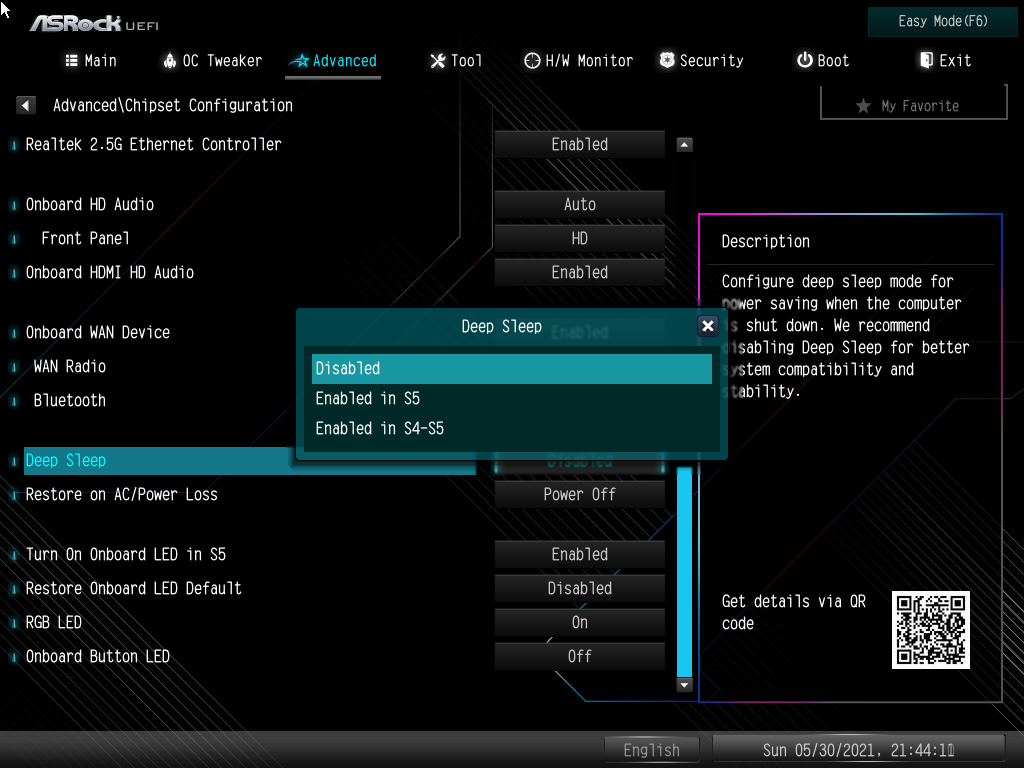Click the H/W Monitor gauge icon
The image size is (1024, 768).
(532, 61)
